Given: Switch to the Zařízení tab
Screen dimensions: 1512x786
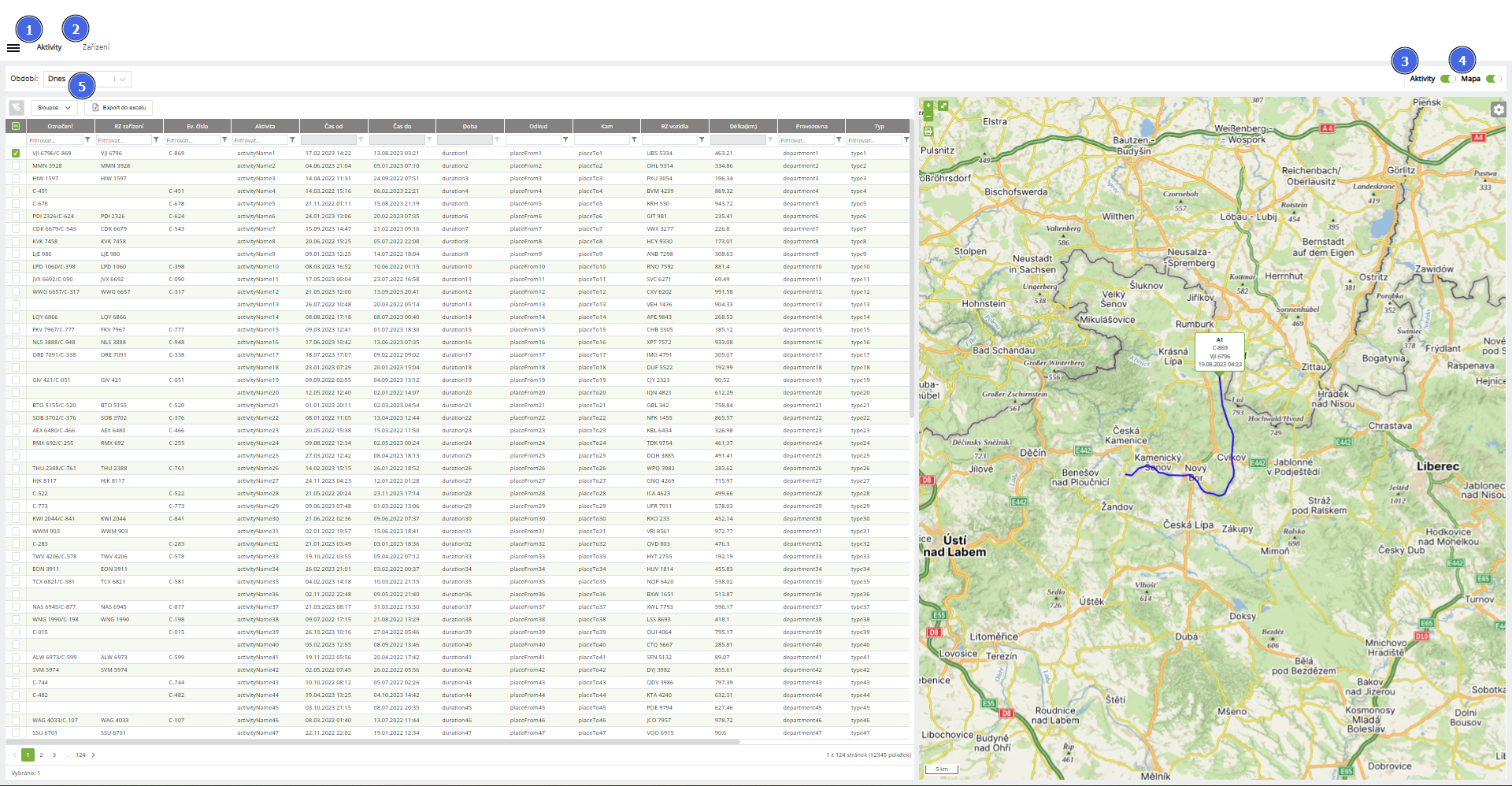Looking at the screenshot, I should click(96, 47).
